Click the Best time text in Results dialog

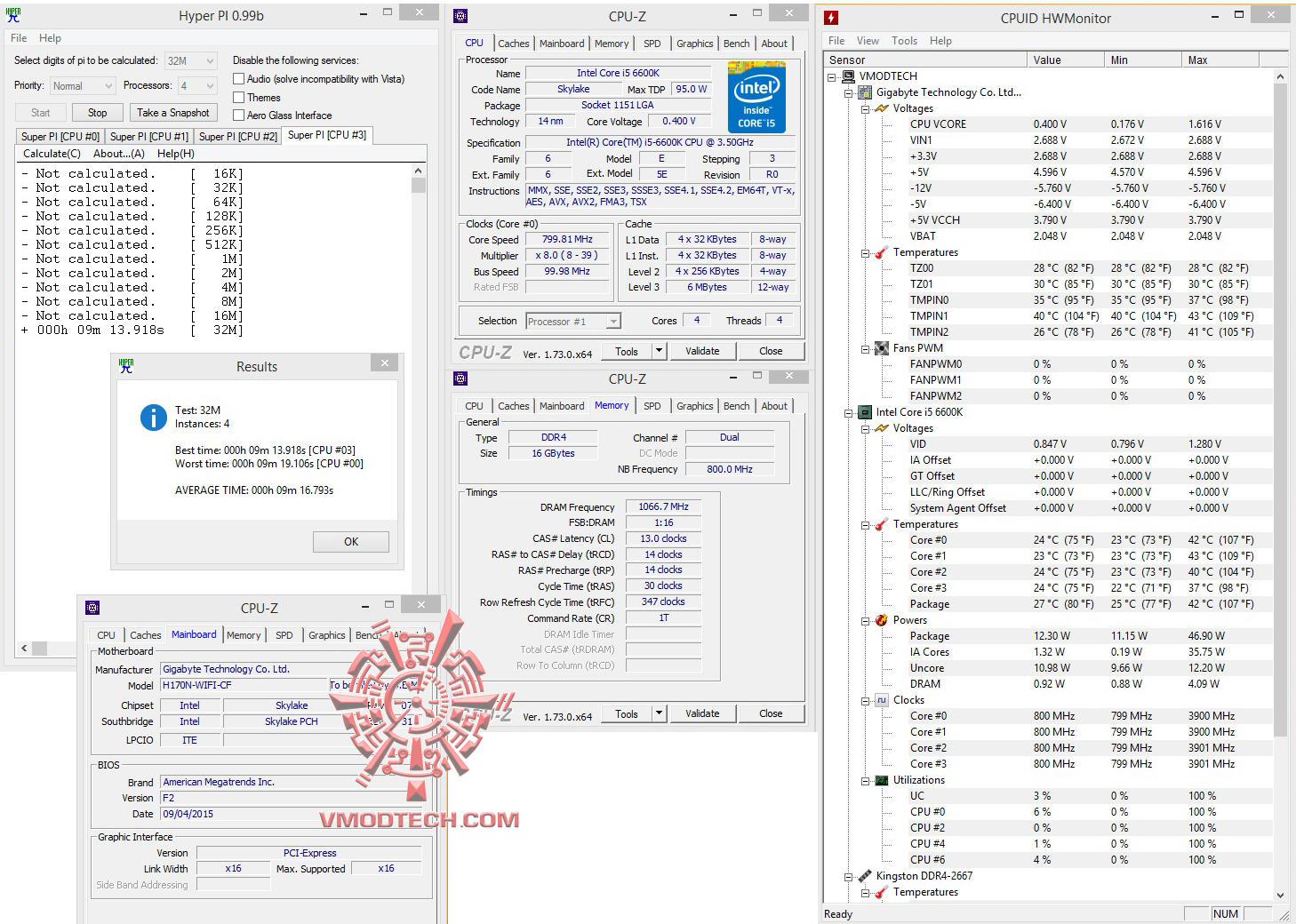tap(265, 450)
